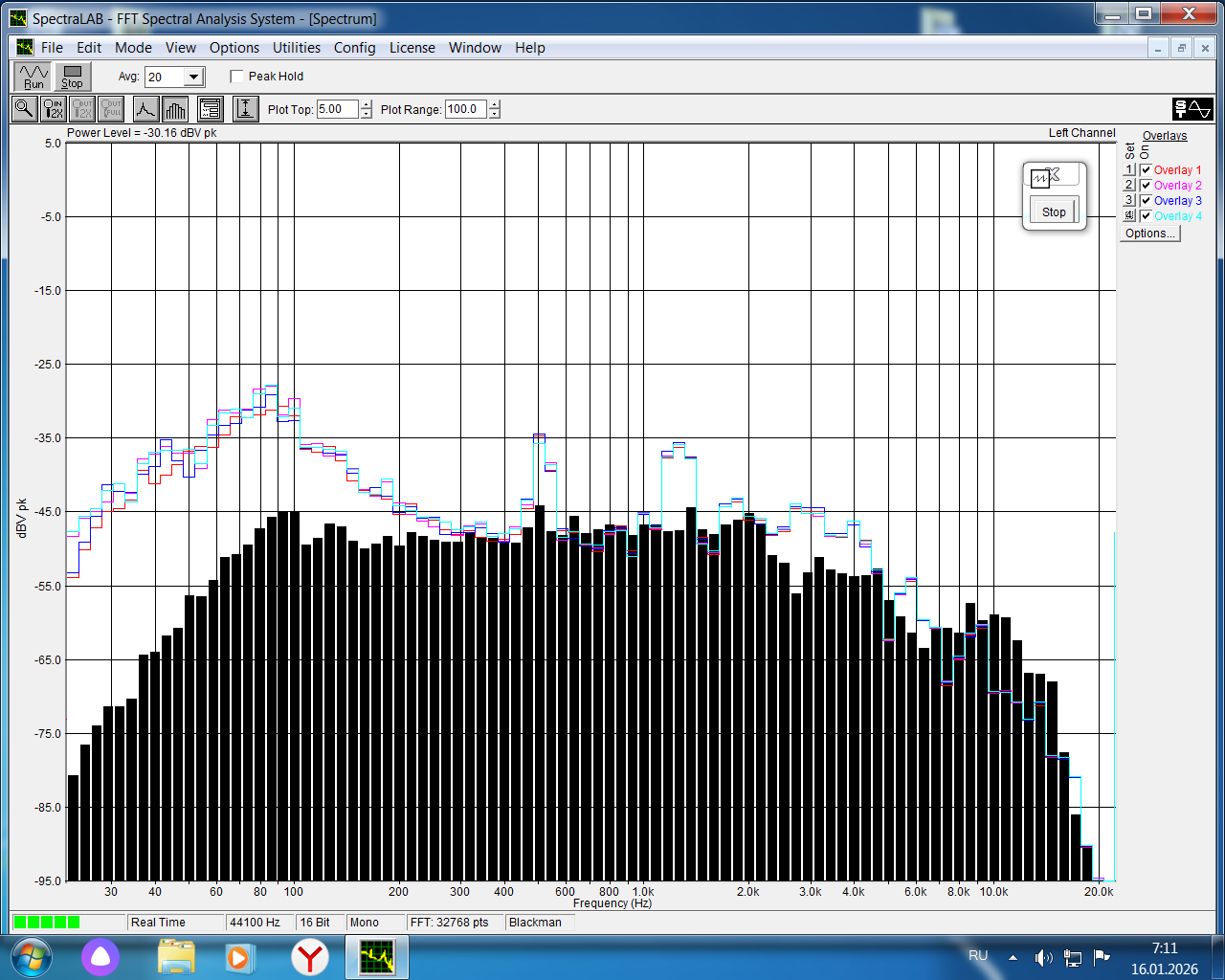Click the volume speaker tray icon
The width and height of the screenshot is (1225, 980).
(1043, 957)
